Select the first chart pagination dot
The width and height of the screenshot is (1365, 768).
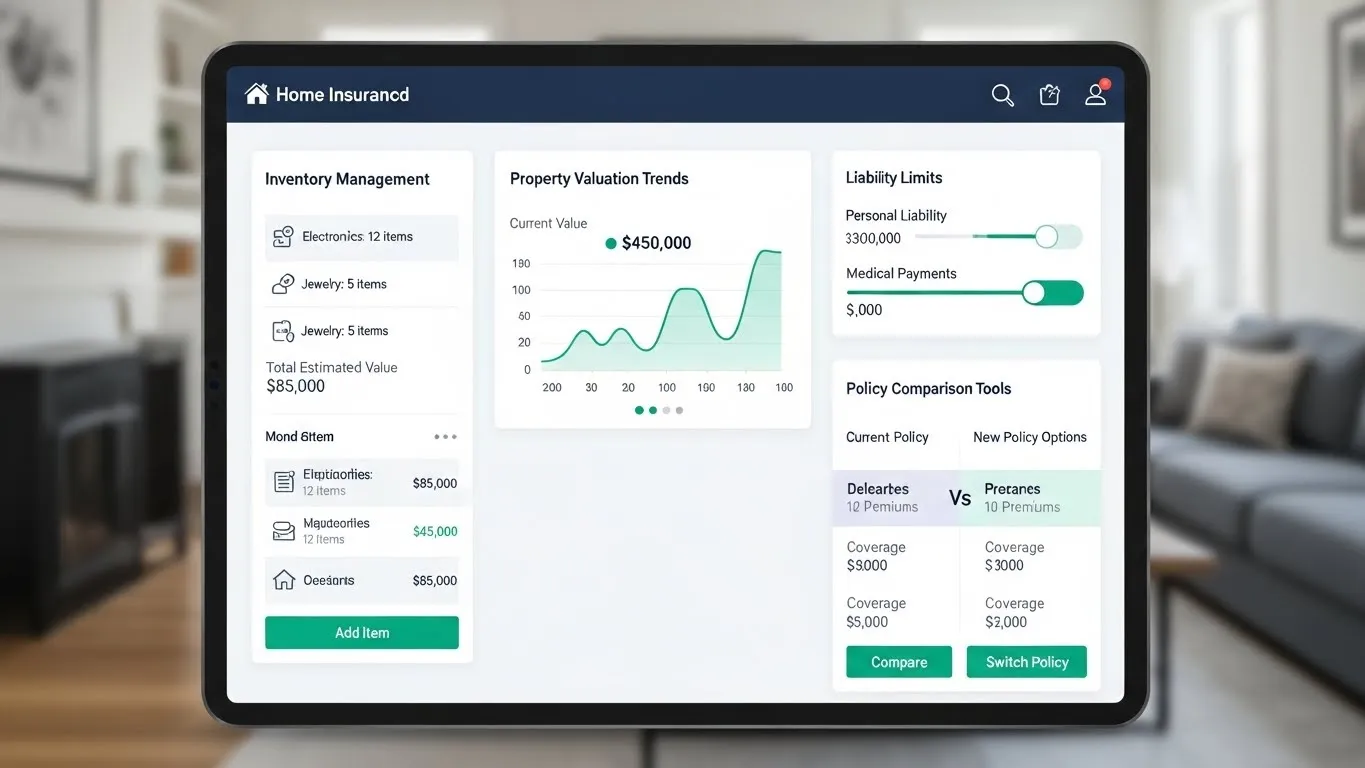click(639, 410)
